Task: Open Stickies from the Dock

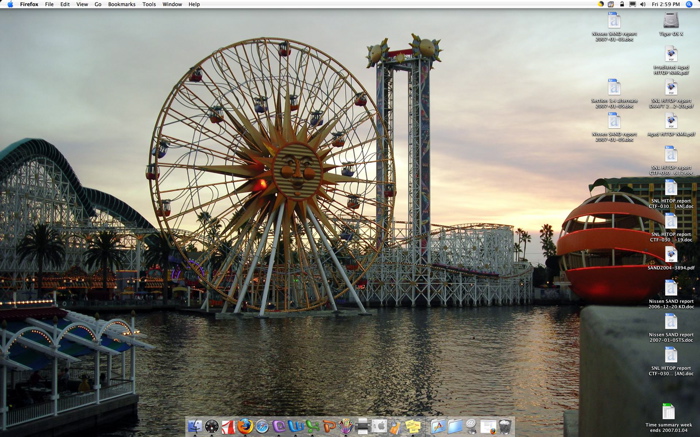Action: coord(412,426)
